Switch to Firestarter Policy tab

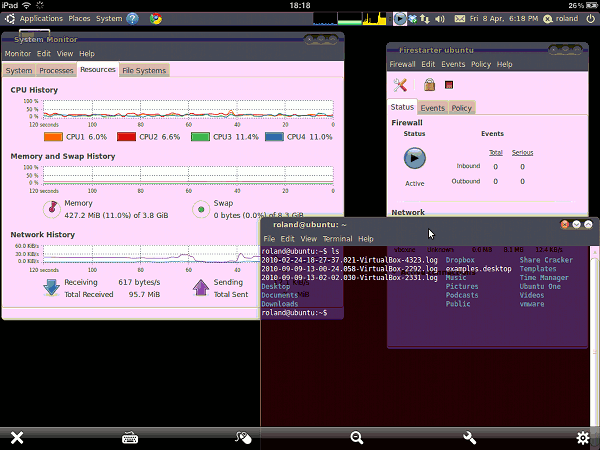point(461,108)
